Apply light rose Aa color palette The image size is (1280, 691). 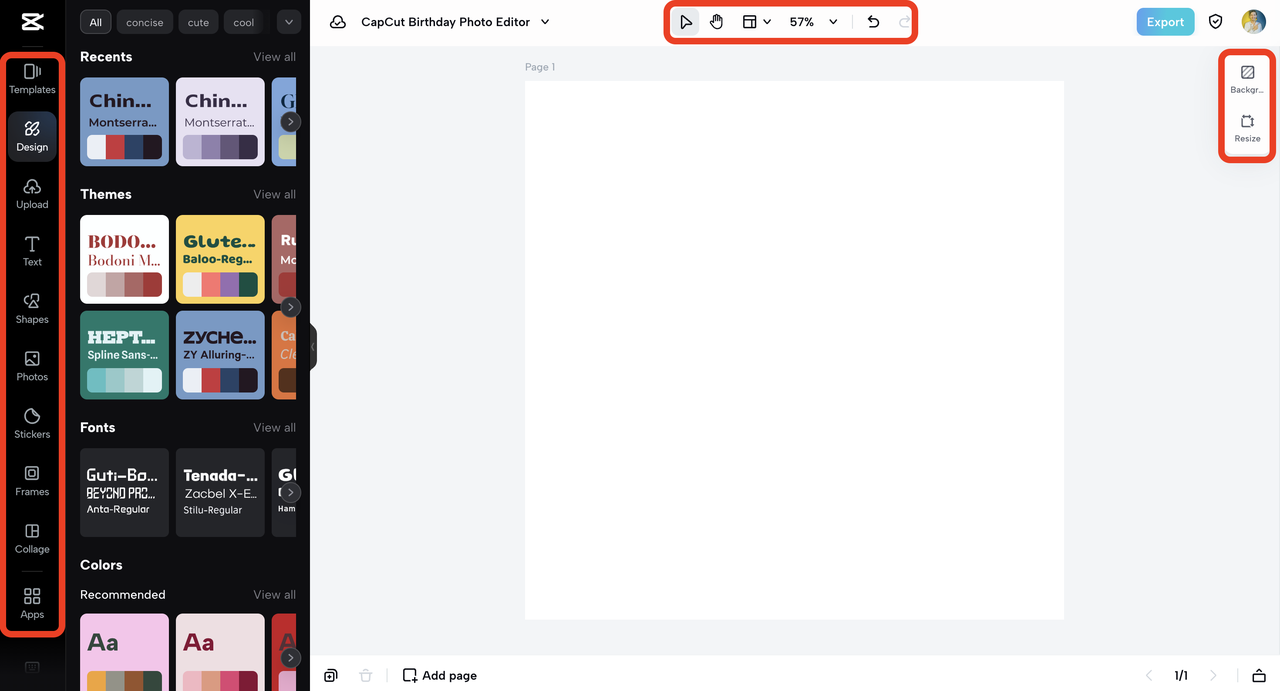click(x=220, y=652)
